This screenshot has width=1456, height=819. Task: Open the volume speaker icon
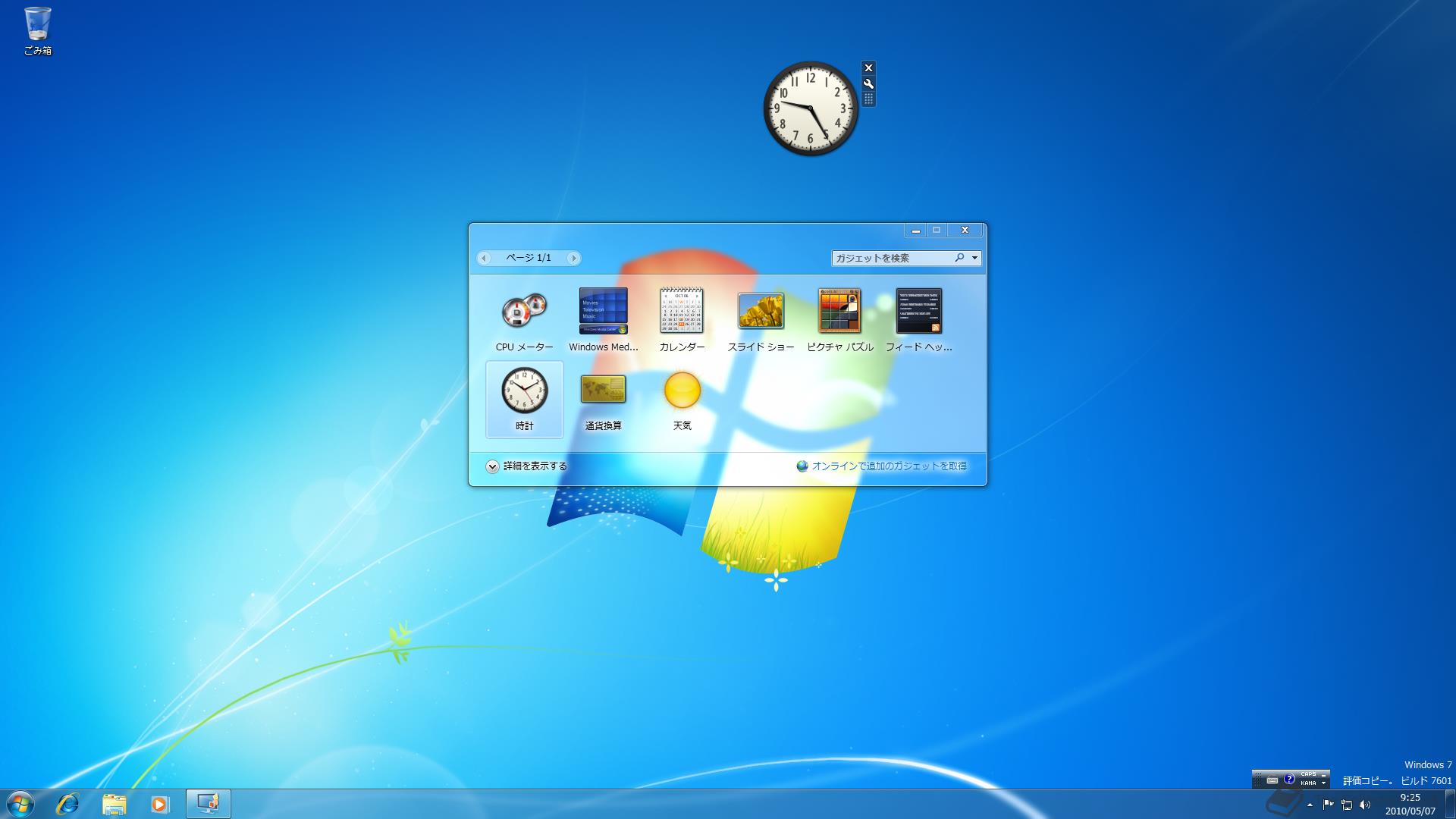pyautogui.click(x=1365, y=805)
